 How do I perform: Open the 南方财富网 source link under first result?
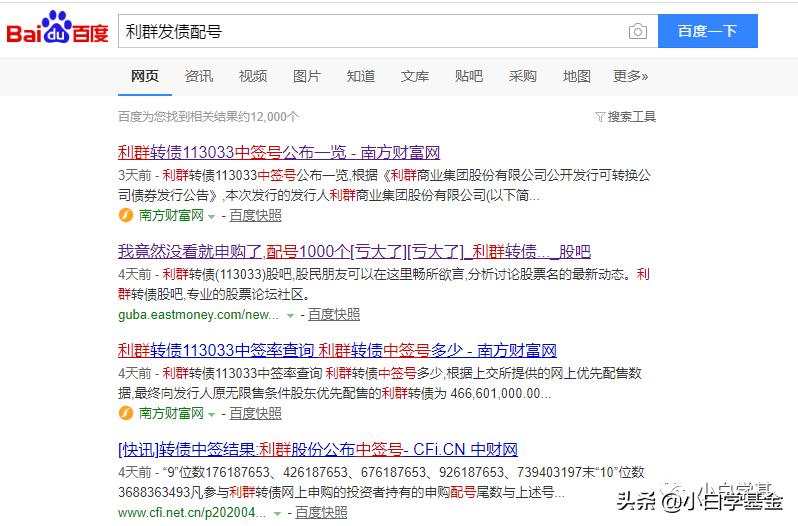coord(171,216)
